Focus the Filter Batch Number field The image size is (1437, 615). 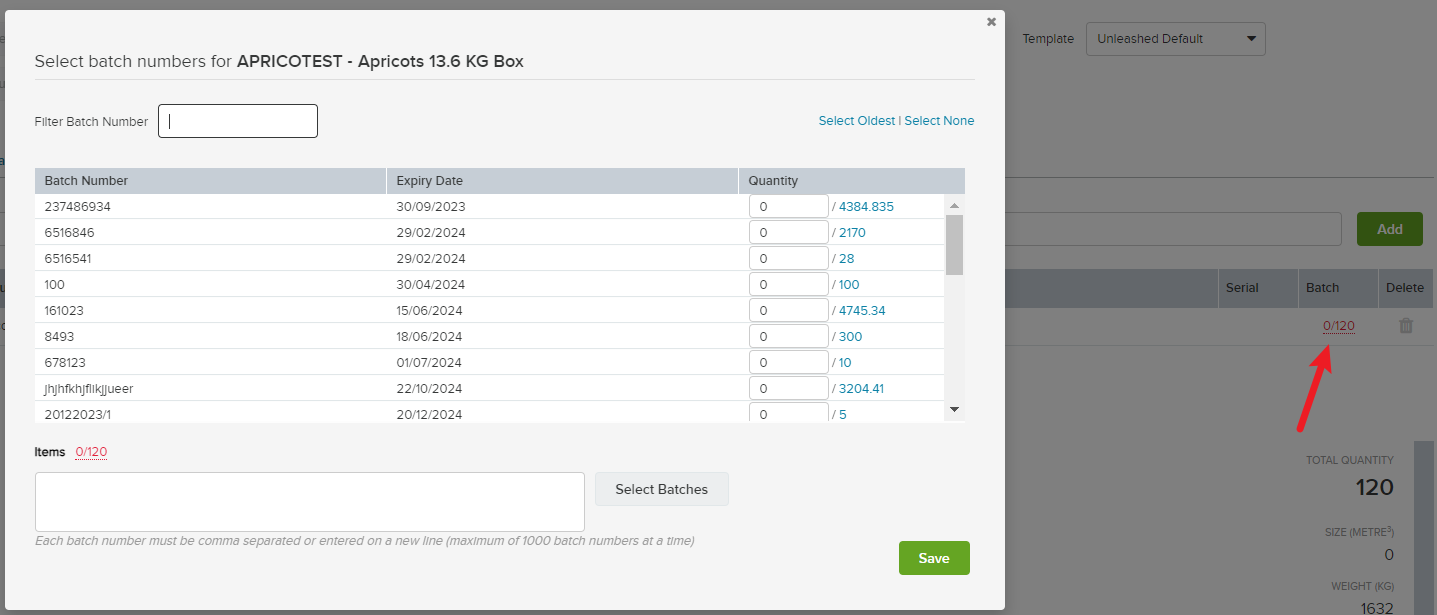coord(237,120)
